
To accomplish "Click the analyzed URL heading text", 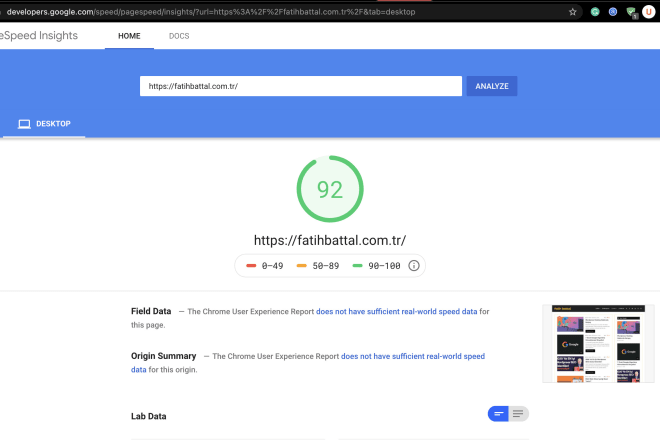I will (330, 240).
